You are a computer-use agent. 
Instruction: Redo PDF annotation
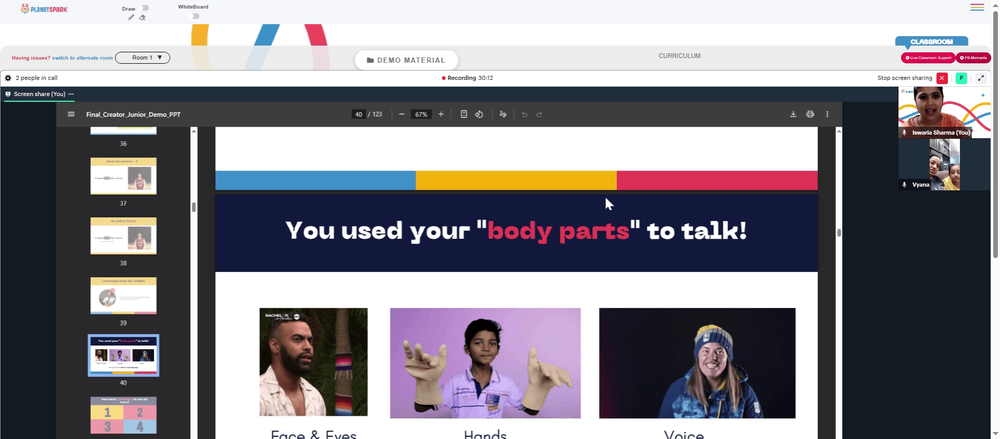click(539, 114)
